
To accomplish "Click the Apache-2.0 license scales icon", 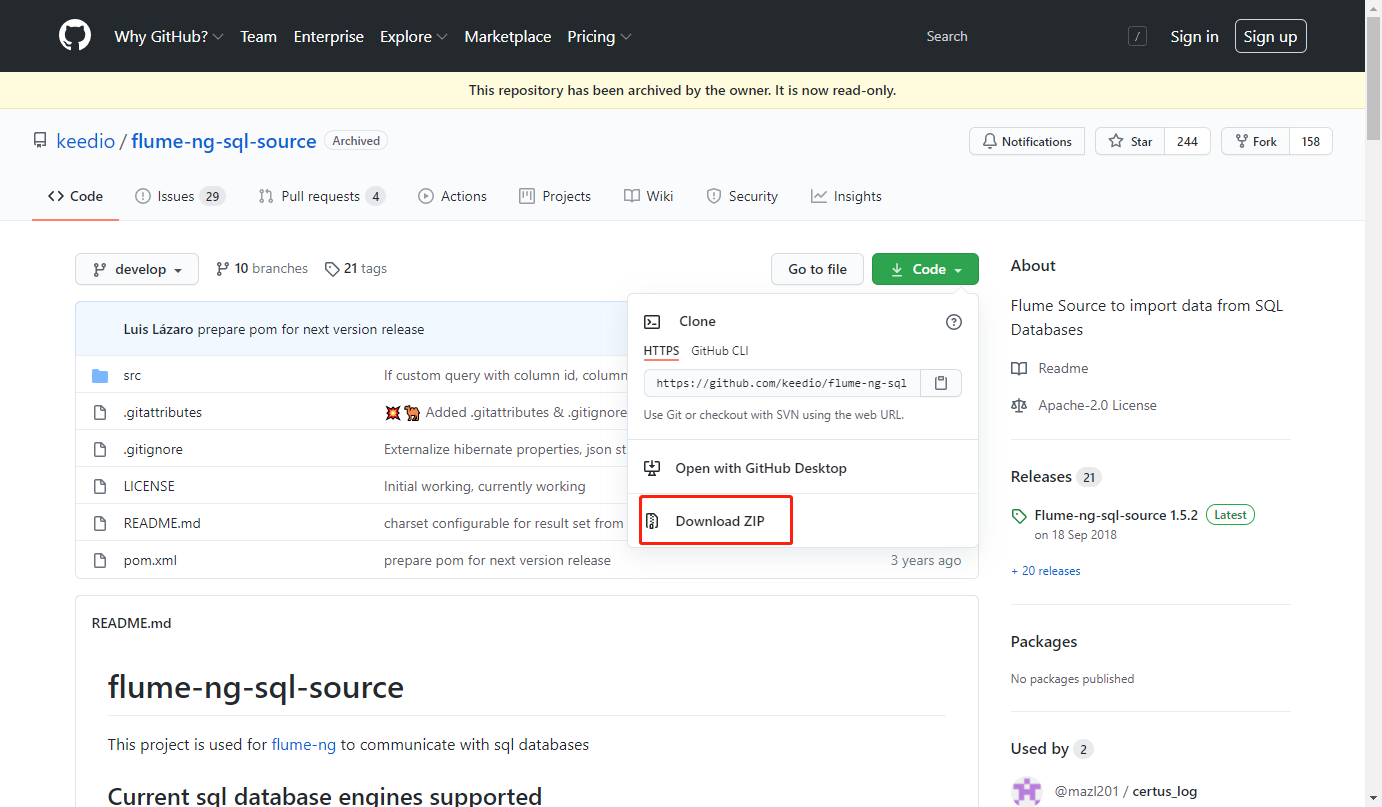I will [x=1018, y=405].
